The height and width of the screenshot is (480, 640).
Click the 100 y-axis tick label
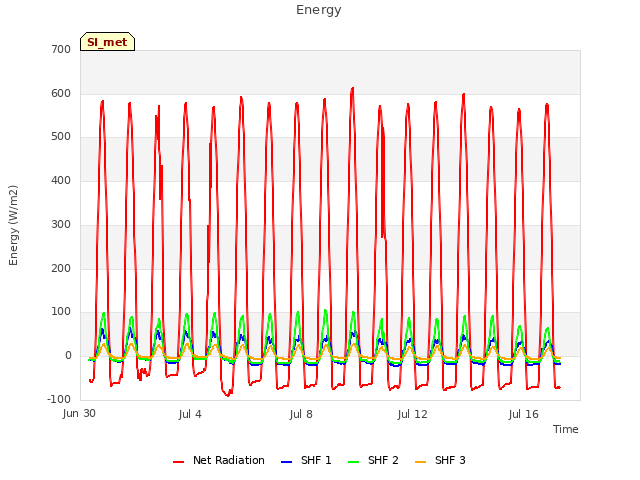(61, 312)
